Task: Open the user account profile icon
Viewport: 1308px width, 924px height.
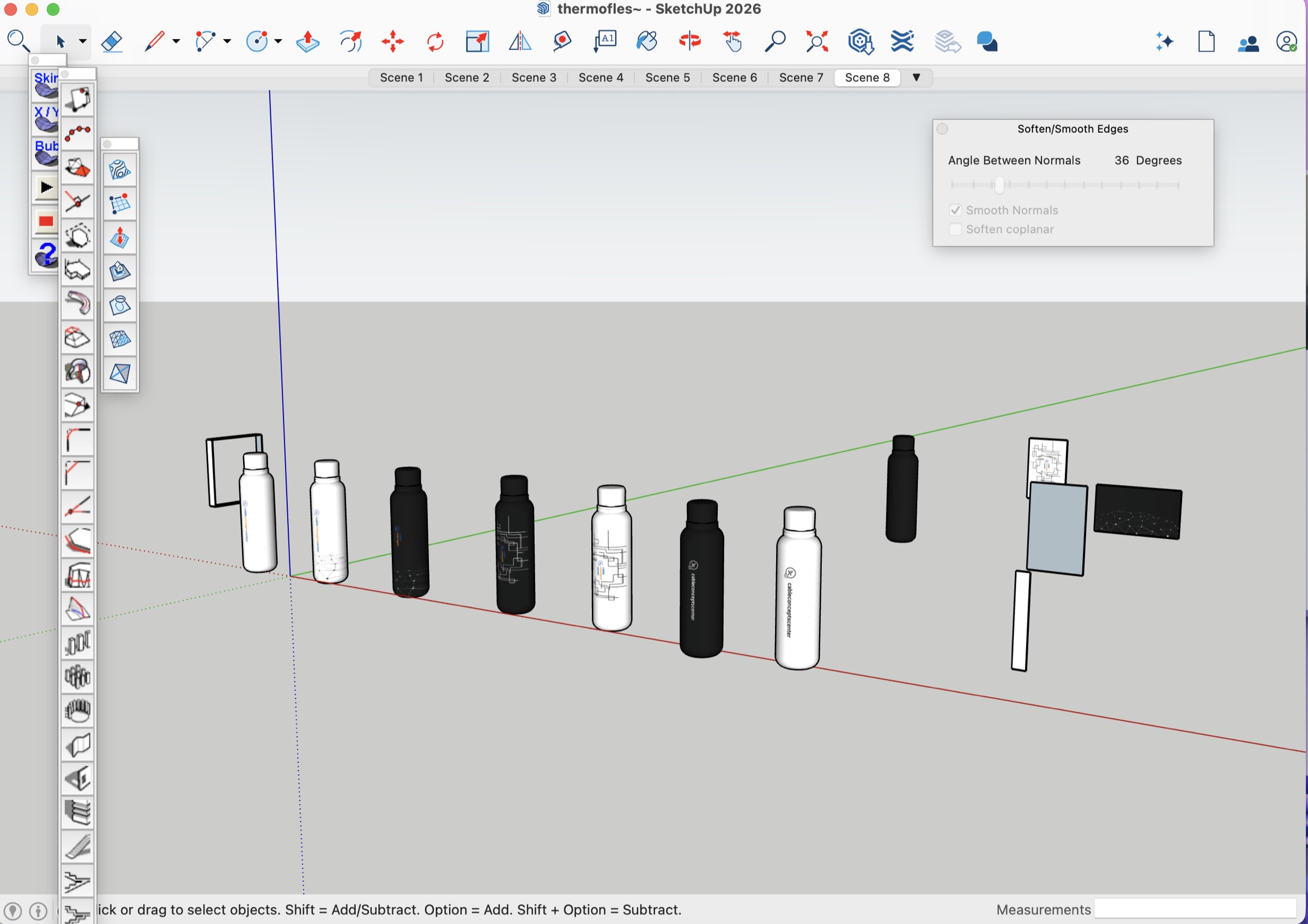Action: [x=1286, y=41]
